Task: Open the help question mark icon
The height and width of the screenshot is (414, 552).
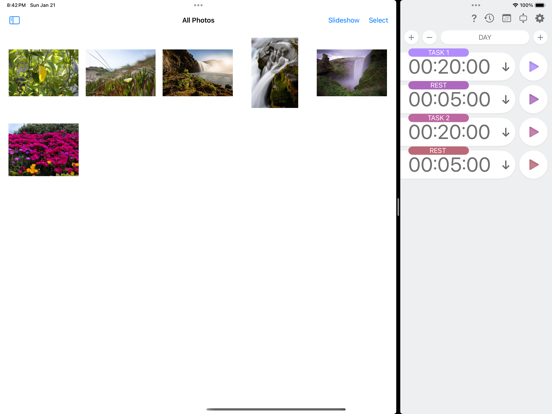Action: (474, 18)
